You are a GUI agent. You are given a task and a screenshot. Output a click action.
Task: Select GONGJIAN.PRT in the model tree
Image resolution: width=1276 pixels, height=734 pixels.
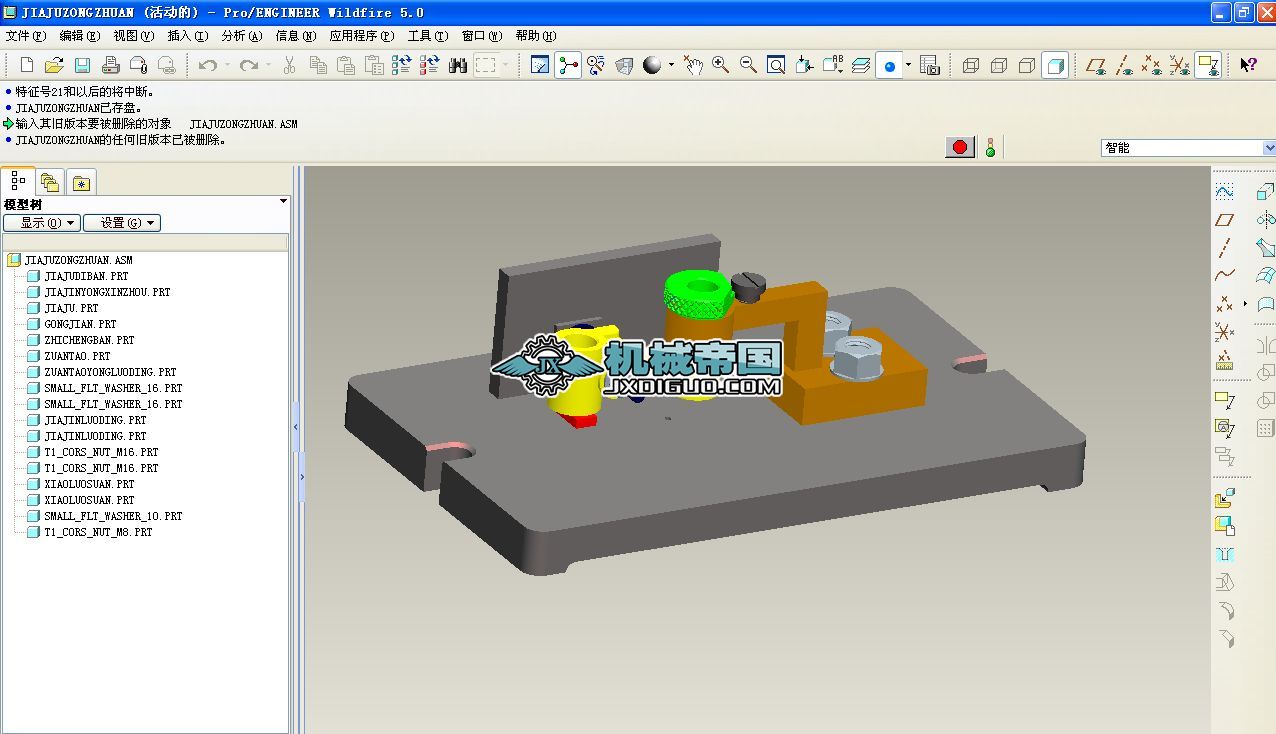tap(80, 324)
